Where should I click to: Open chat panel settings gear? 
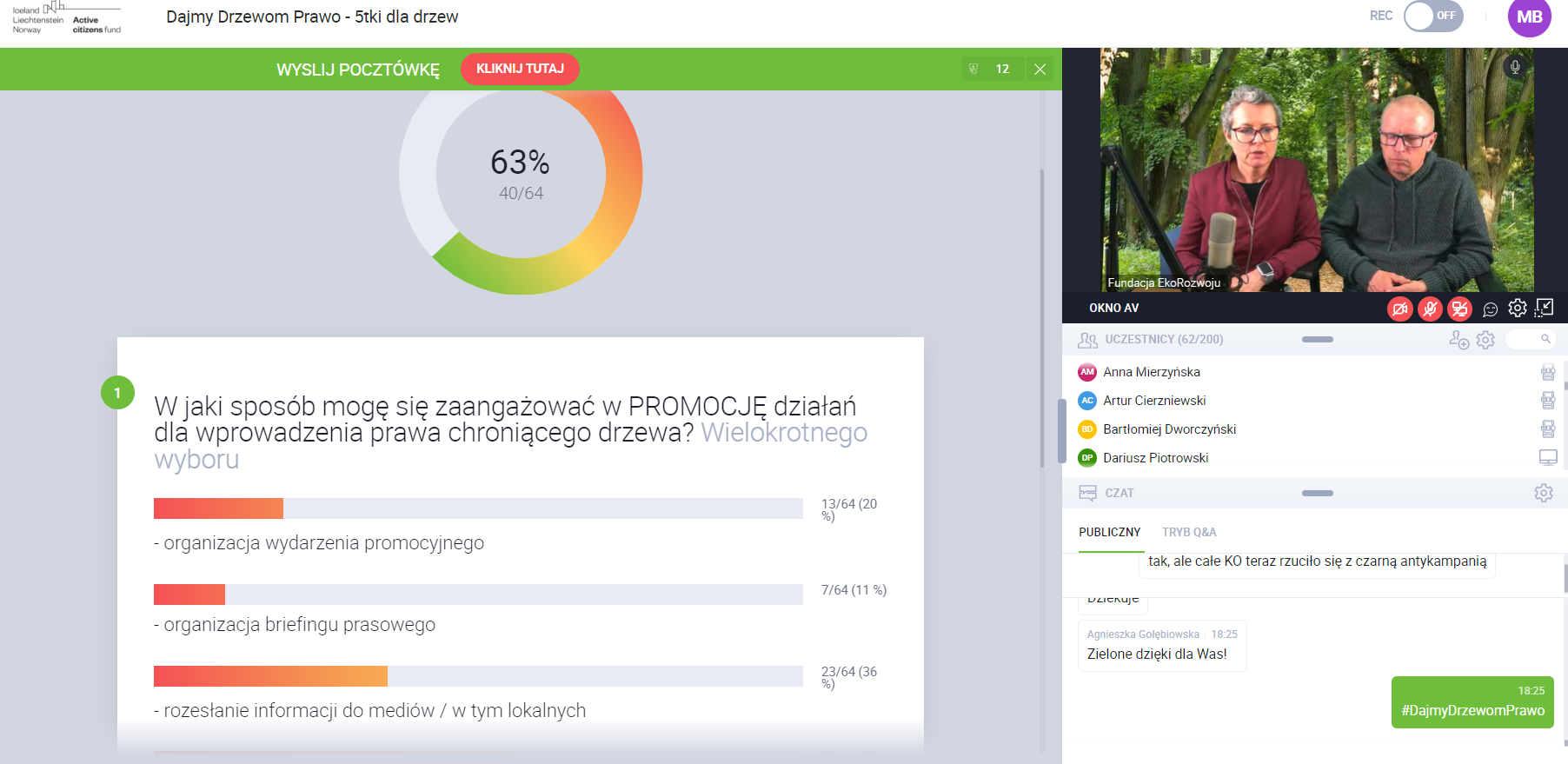[1544, 493]
